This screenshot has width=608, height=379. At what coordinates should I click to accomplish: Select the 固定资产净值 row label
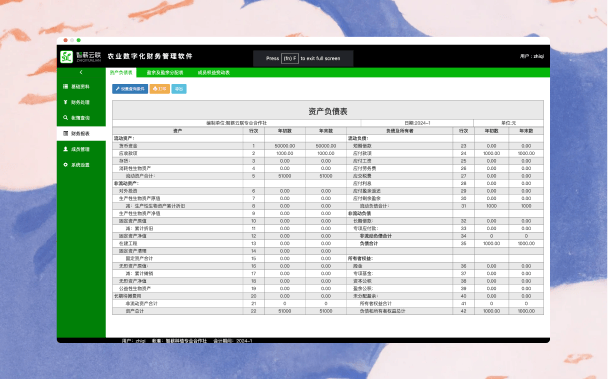click(133, 236)
